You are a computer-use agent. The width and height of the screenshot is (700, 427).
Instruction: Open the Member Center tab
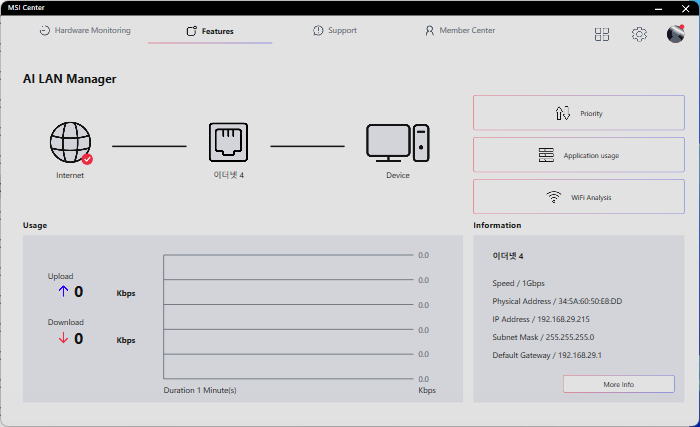(460, 30)
